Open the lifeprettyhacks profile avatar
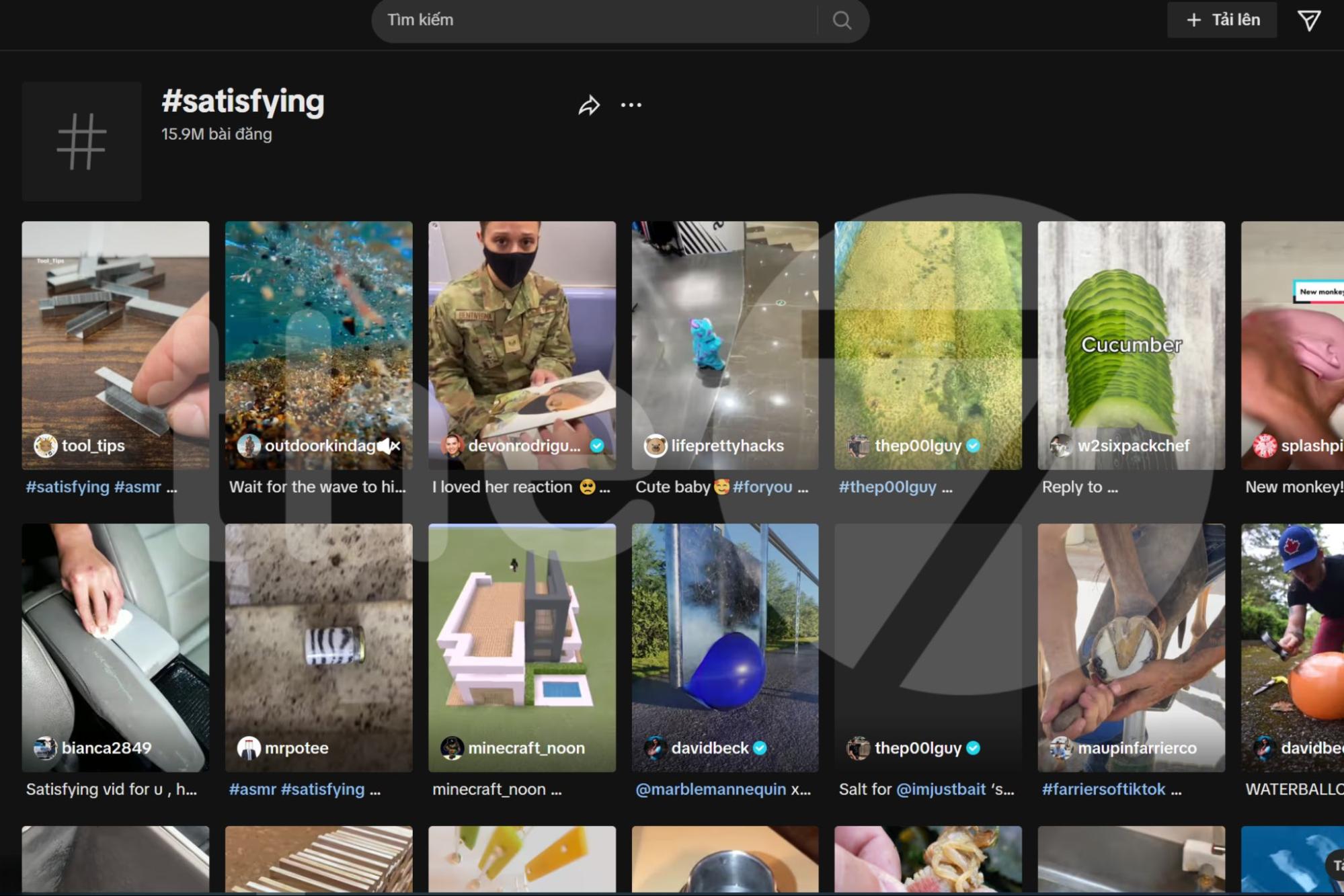 (655, 446)
